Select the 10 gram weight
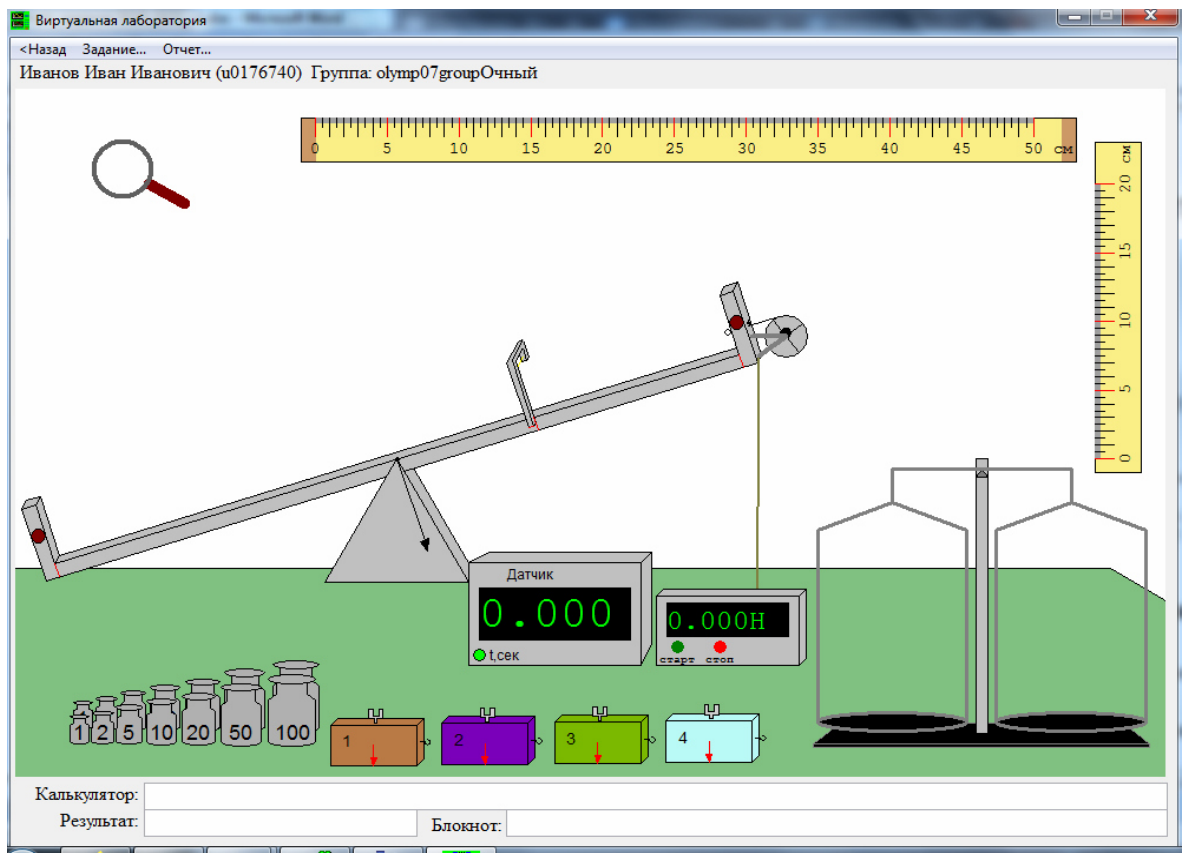This screenshot has width=1190, height=862. point(162,715)
